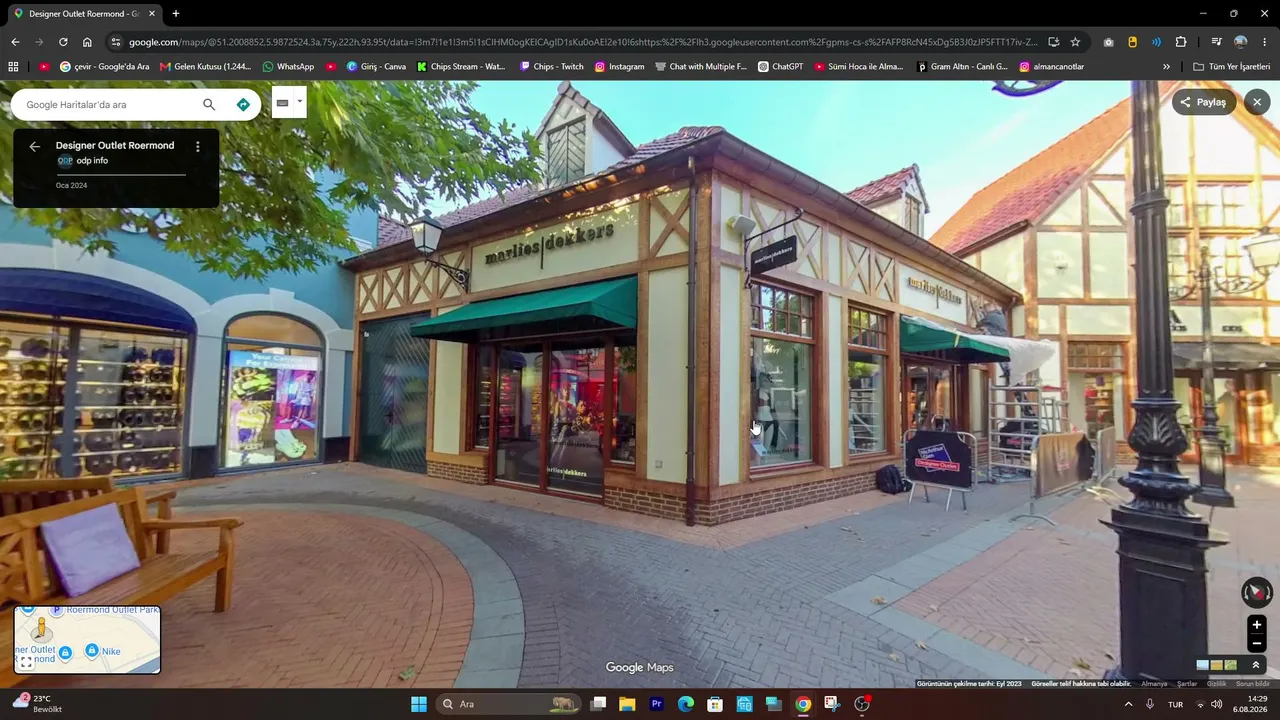Image resolution: width=1280 pixels, height=720 pixels.
Task: Open the çevir - Google'da Ara bookmark
Action: coord(104,67)
